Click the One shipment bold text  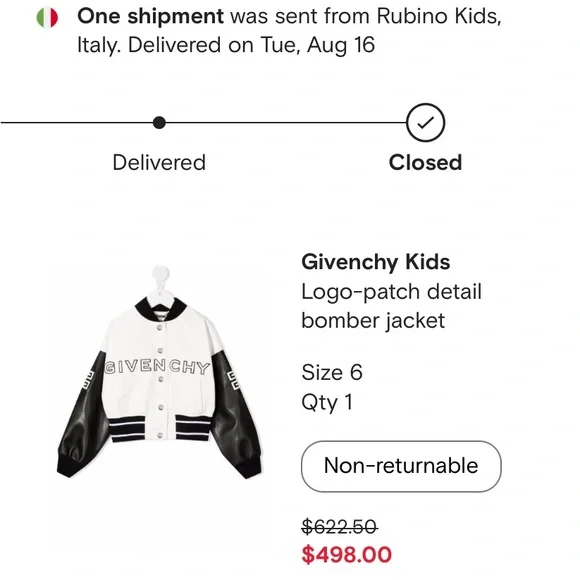[150, 16]
